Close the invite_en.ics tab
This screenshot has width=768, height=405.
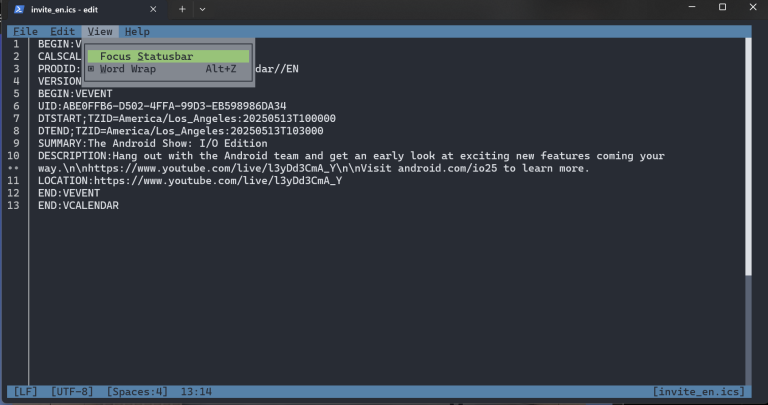(x=153, y=9)
